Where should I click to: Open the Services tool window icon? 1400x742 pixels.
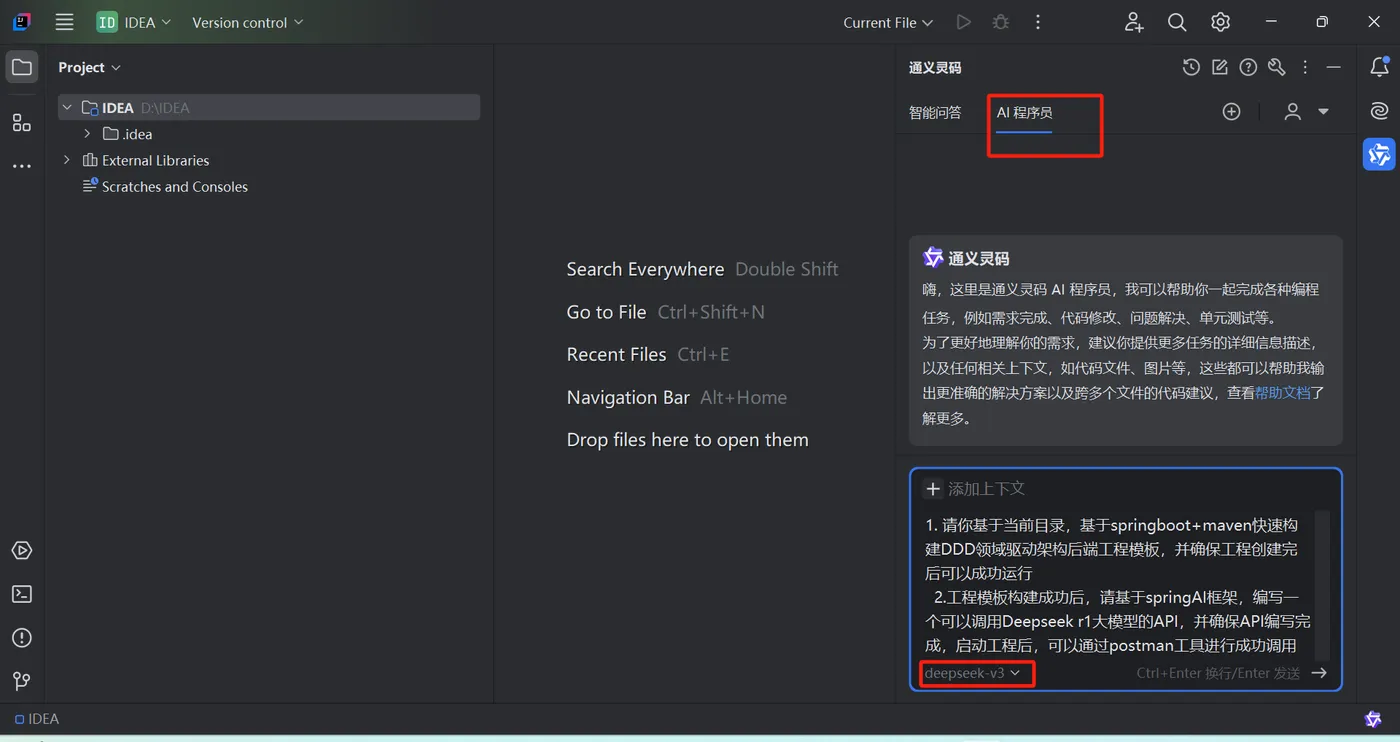click(x=22, y=551)
